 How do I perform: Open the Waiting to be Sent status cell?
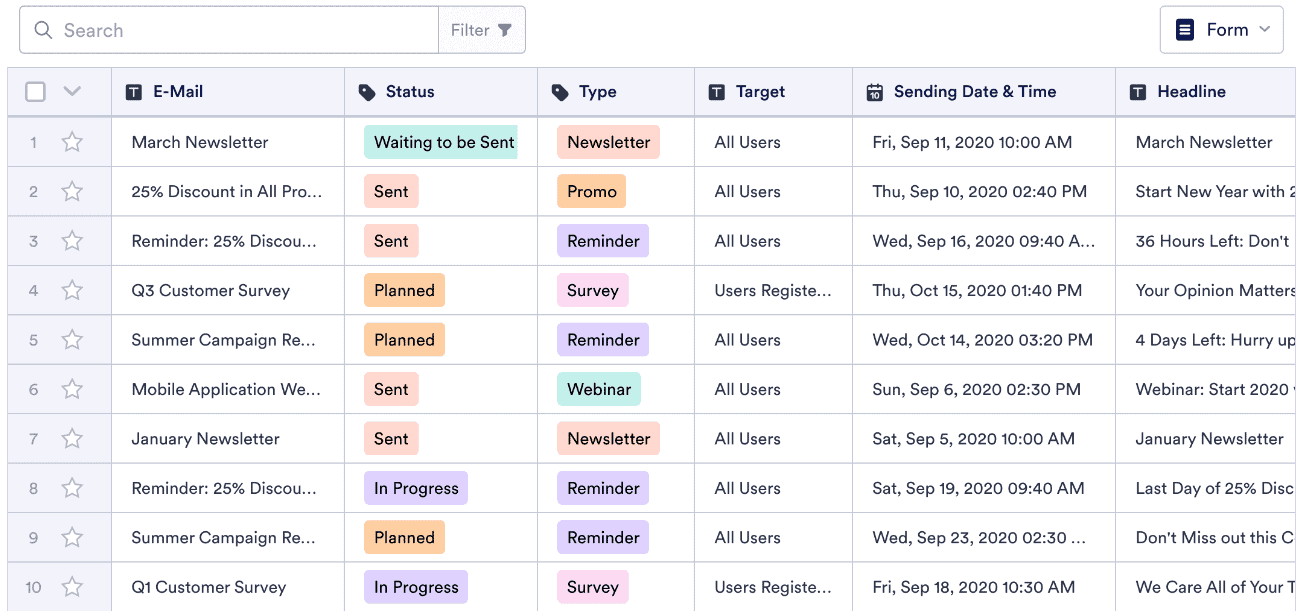point(441,142)
